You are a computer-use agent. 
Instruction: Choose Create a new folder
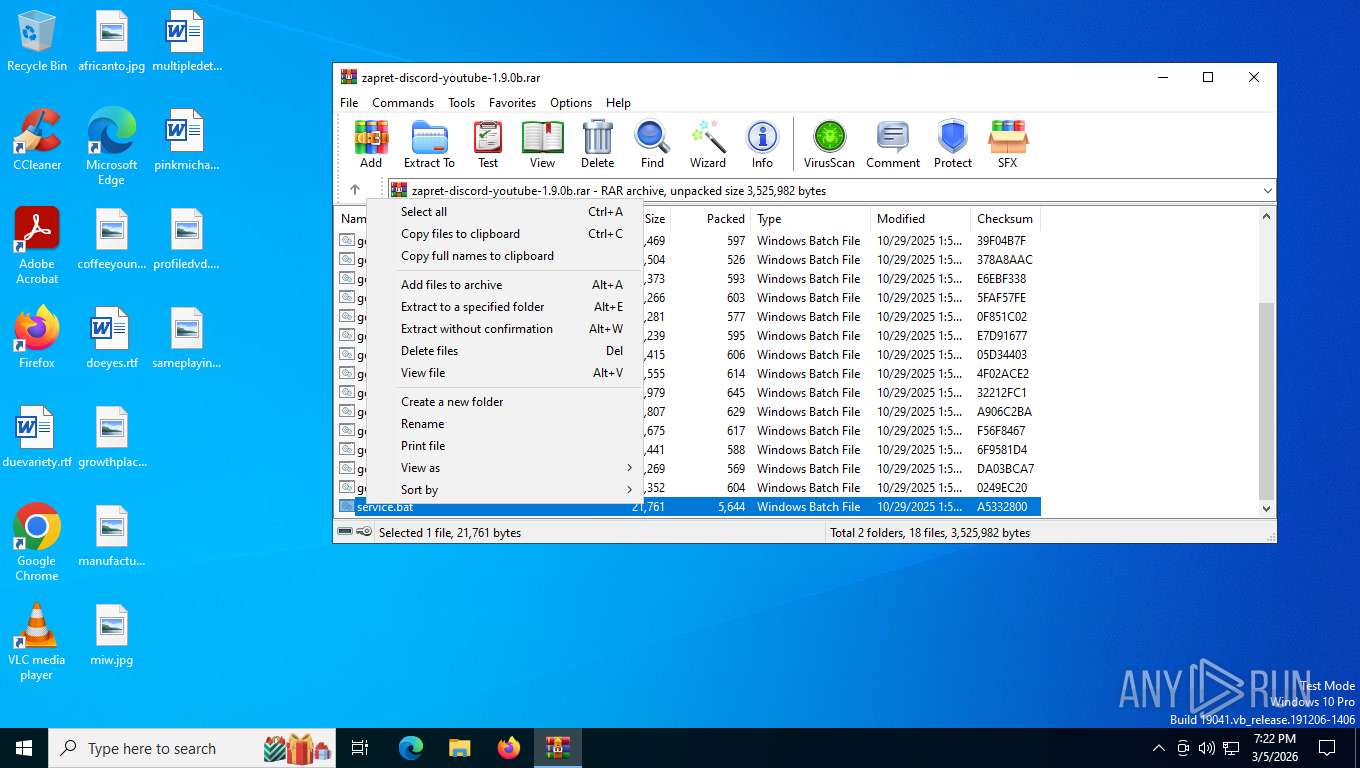coord(505,402)
